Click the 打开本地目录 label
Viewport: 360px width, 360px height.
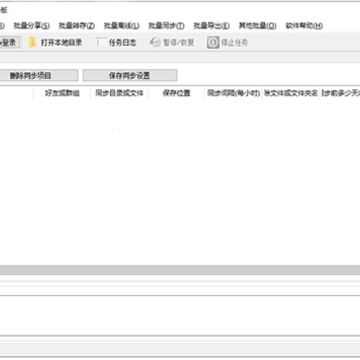pos(61,43)
